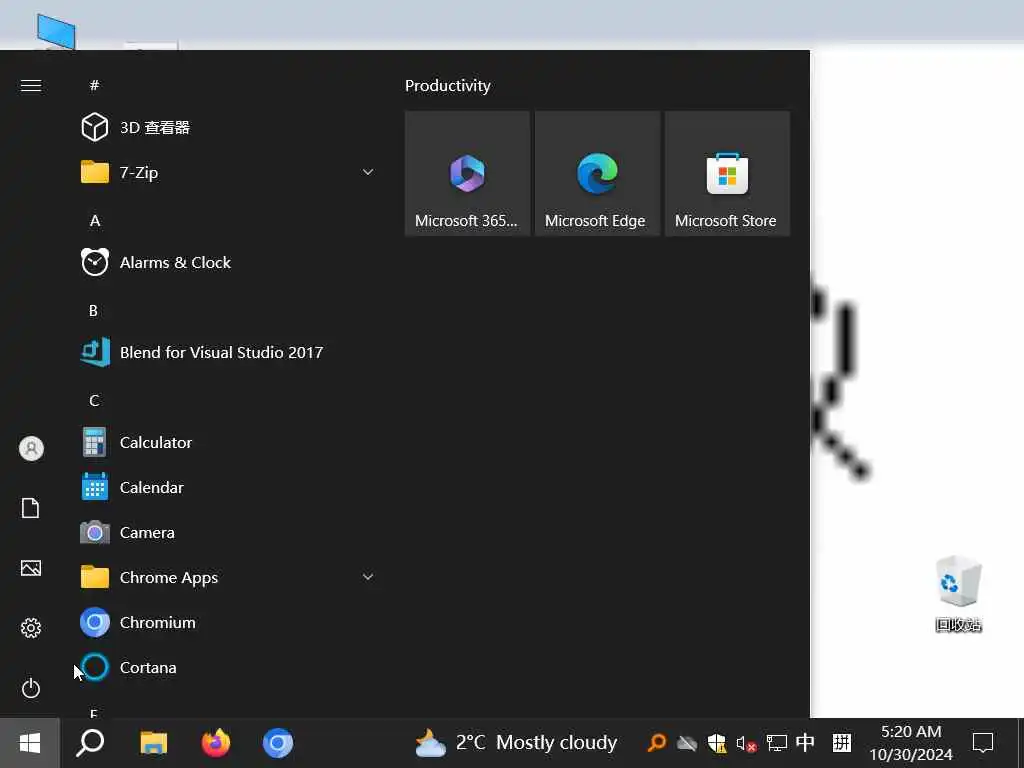Launch Chromium from the app list

pos(228,623)
